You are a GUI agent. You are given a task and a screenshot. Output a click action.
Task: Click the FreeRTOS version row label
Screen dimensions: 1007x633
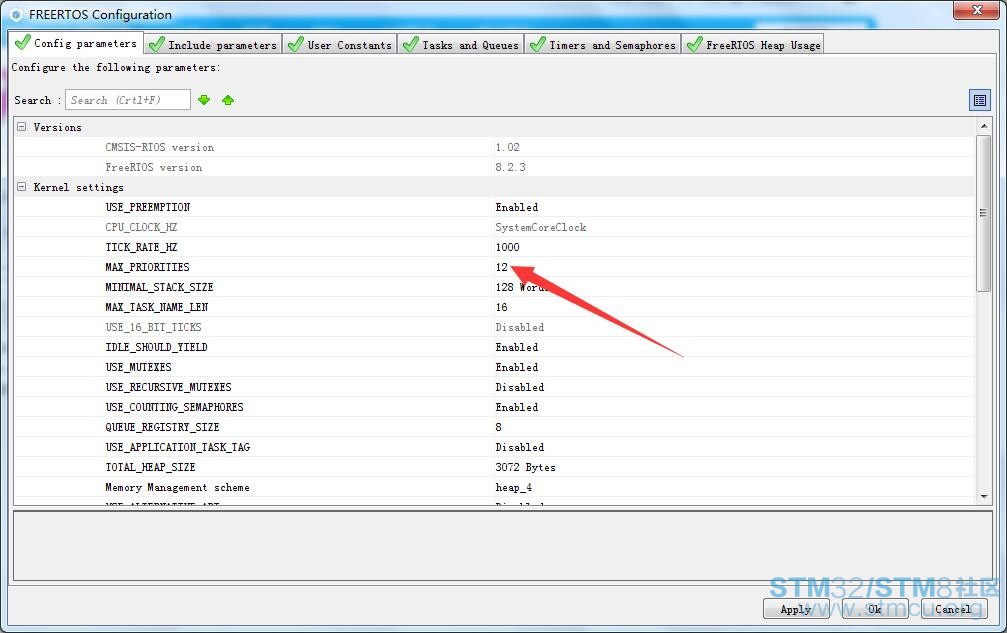tap(153, 167)
